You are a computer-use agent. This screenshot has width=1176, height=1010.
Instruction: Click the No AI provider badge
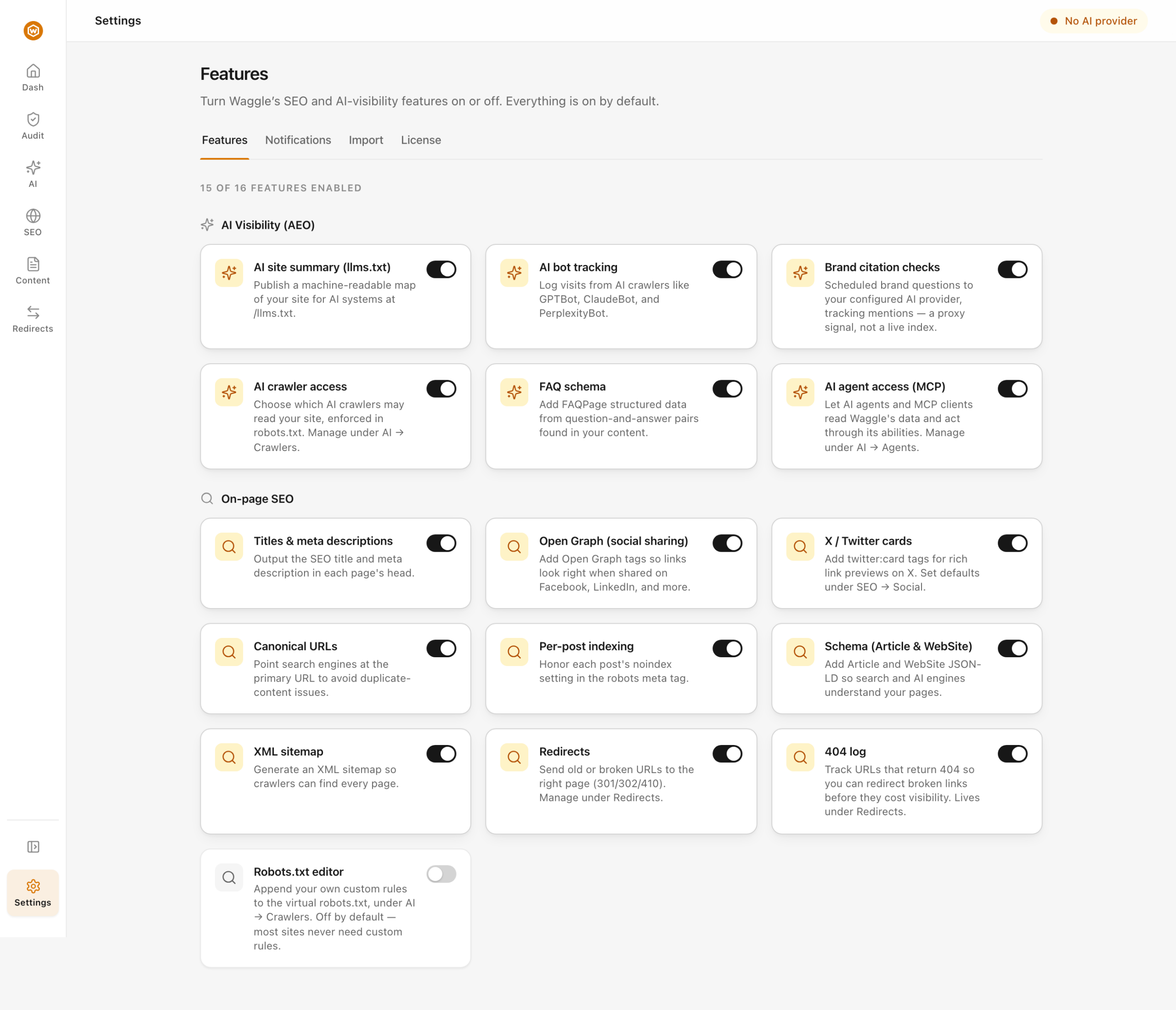click(x=1094, y=21)
